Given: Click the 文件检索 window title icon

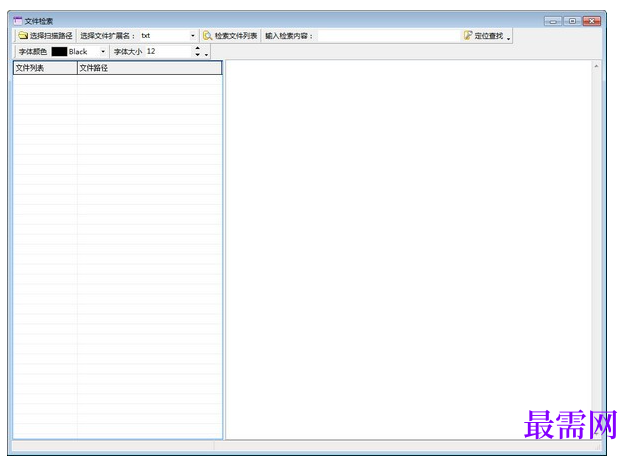Looking at the screenshot, I should coord(17,21).
